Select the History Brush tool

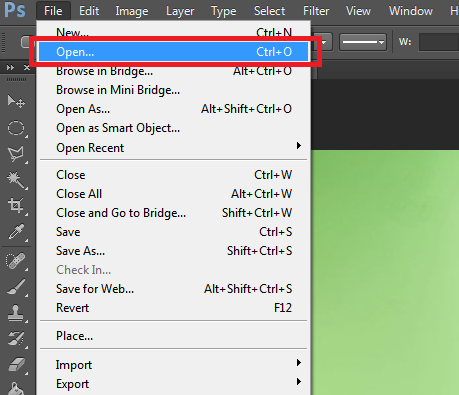(x=16, y=339)
